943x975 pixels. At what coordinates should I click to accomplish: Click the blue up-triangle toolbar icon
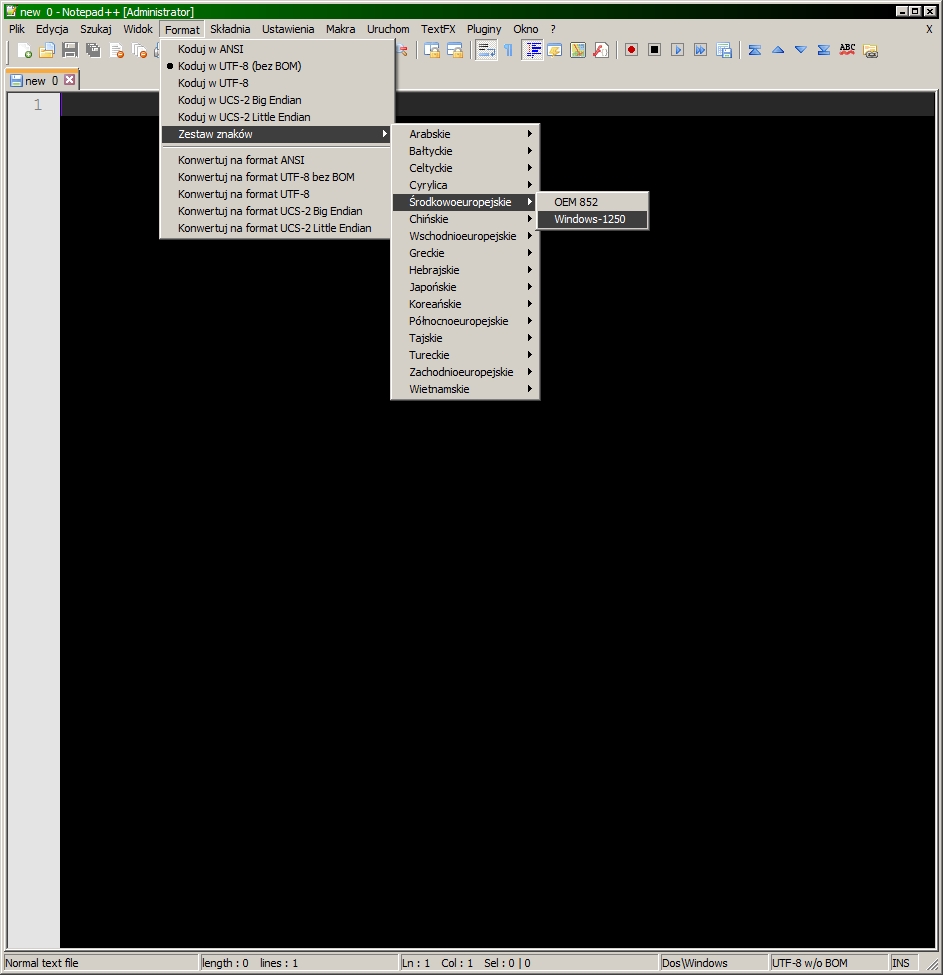778,50
